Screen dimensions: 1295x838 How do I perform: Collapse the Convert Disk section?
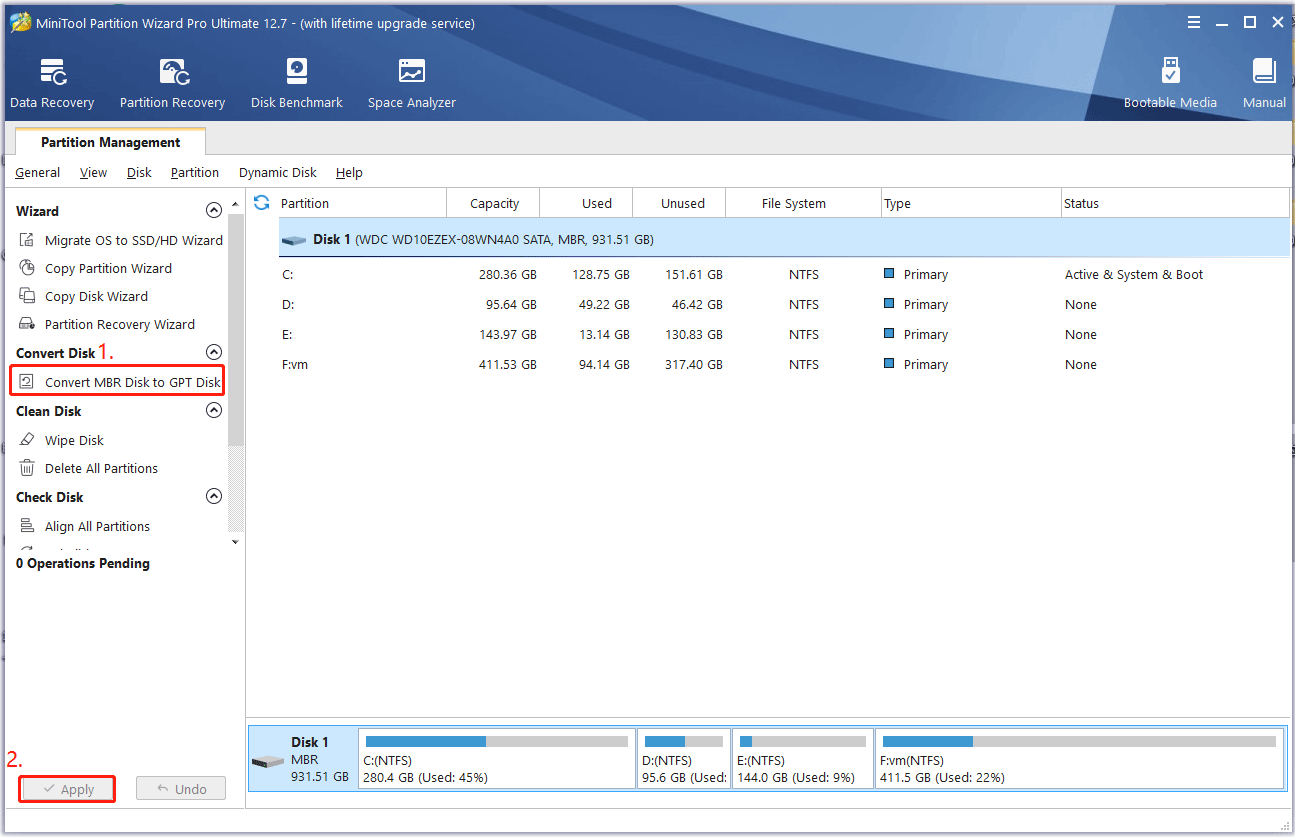click(x=213, y=353)
